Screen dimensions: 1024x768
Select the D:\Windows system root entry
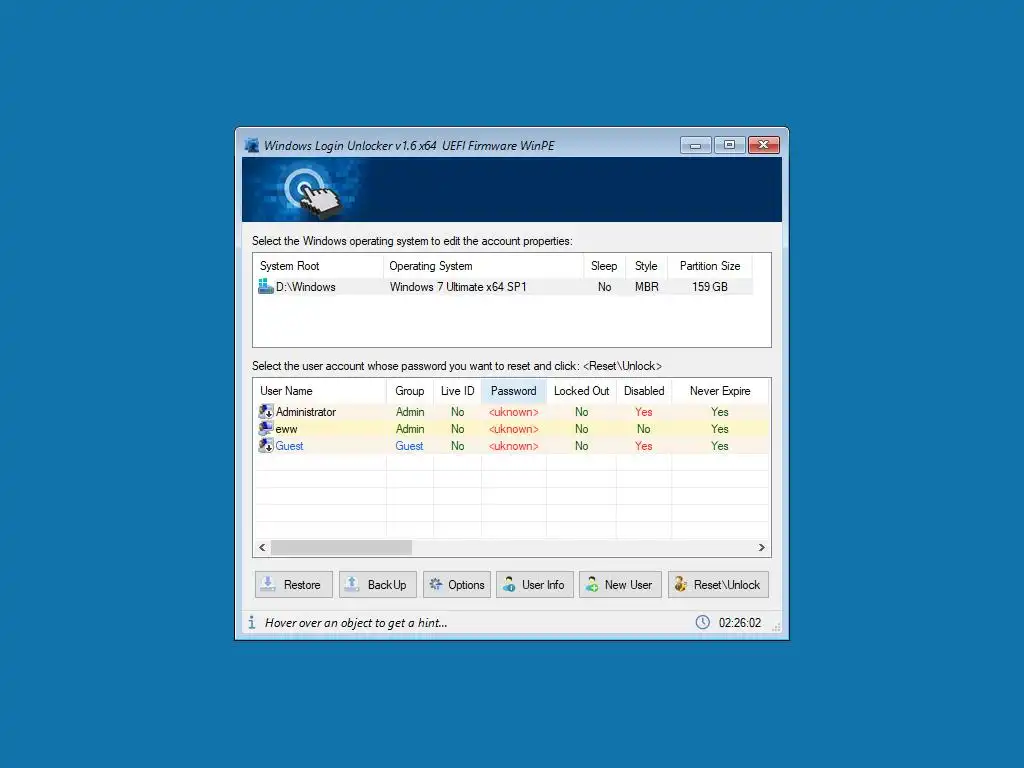pos(306,287)
